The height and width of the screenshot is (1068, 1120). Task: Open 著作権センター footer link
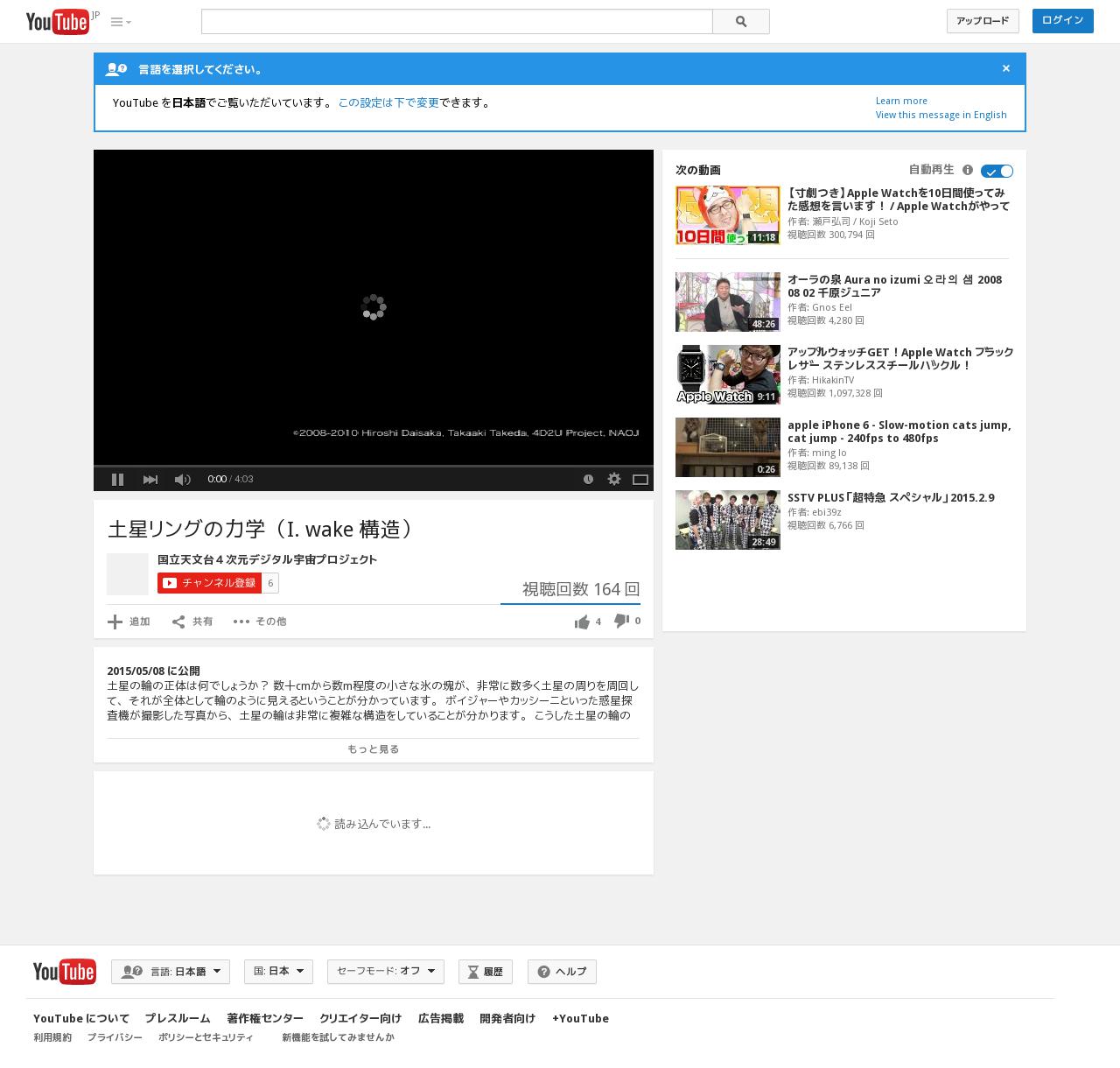[265, 1018]
